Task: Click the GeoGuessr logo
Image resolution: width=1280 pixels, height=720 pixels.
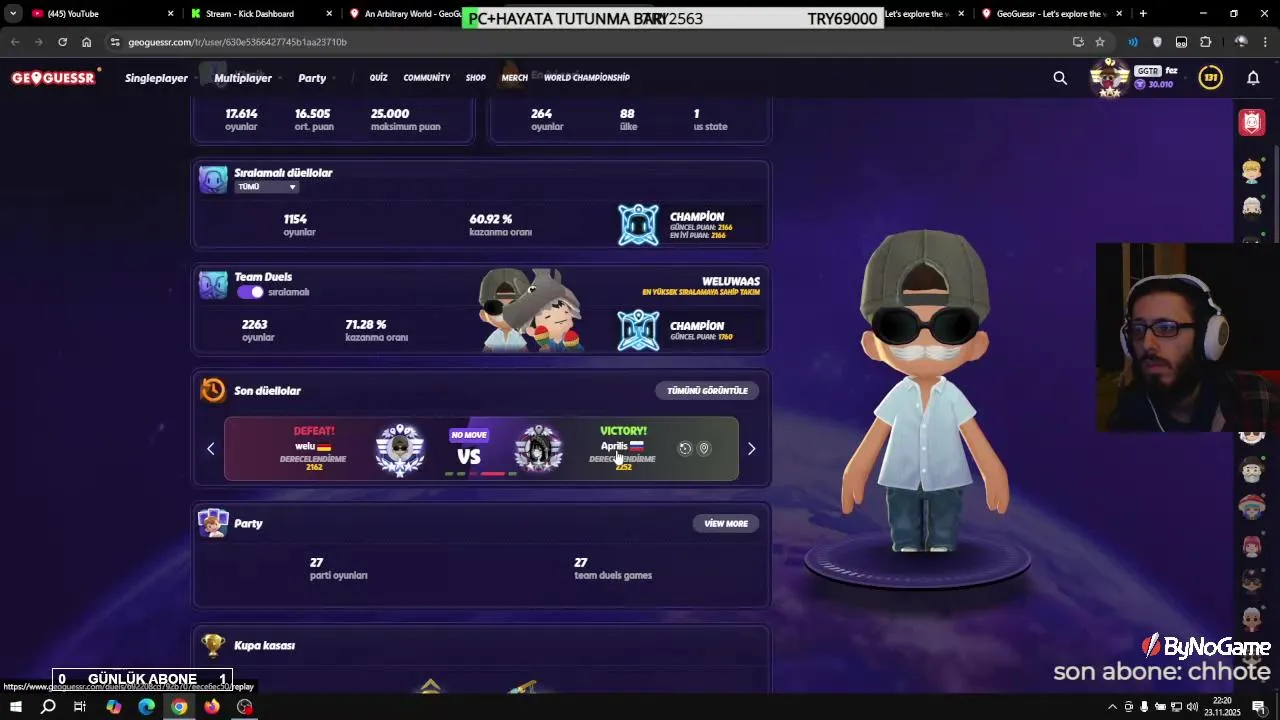Action: tap(55, 77)
